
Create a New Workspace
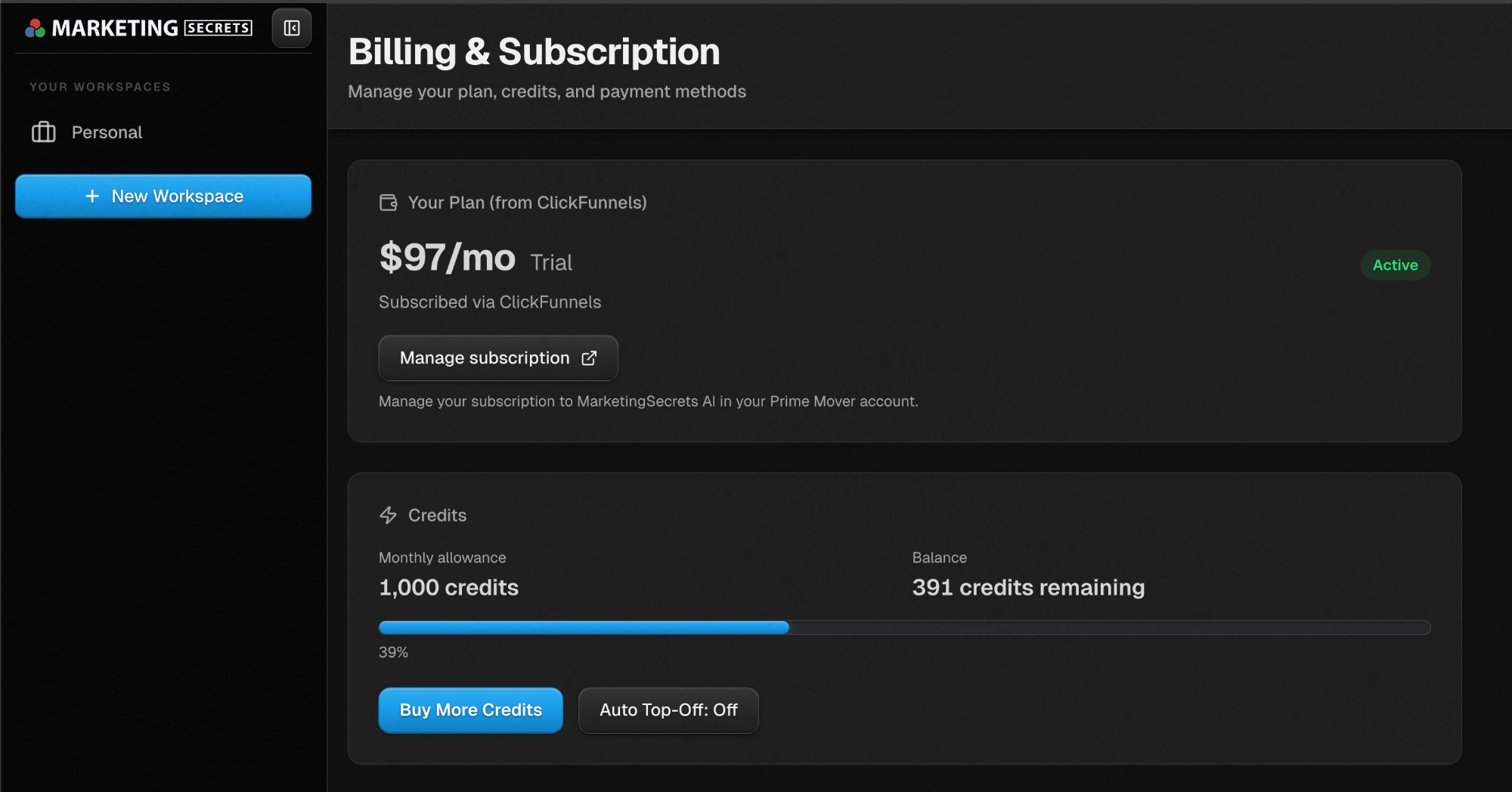(163, 196)
